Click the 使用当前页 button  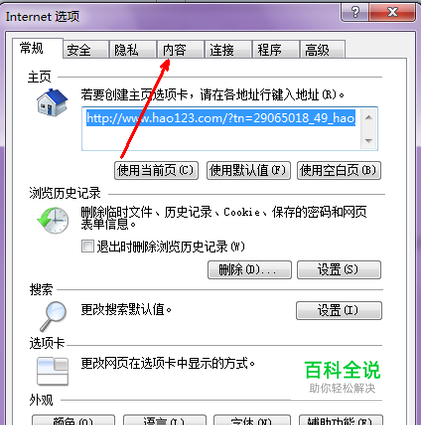[x=156, y=171]
